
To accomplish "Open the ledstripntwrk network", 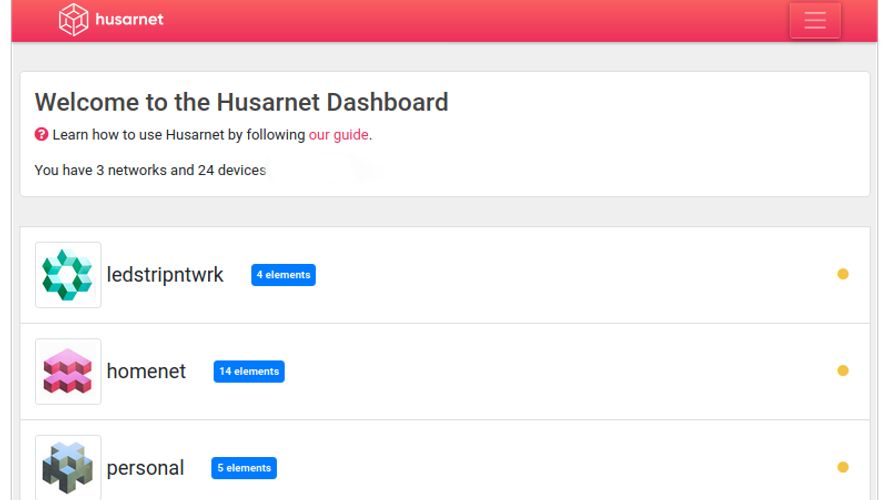I will point(165,275).
